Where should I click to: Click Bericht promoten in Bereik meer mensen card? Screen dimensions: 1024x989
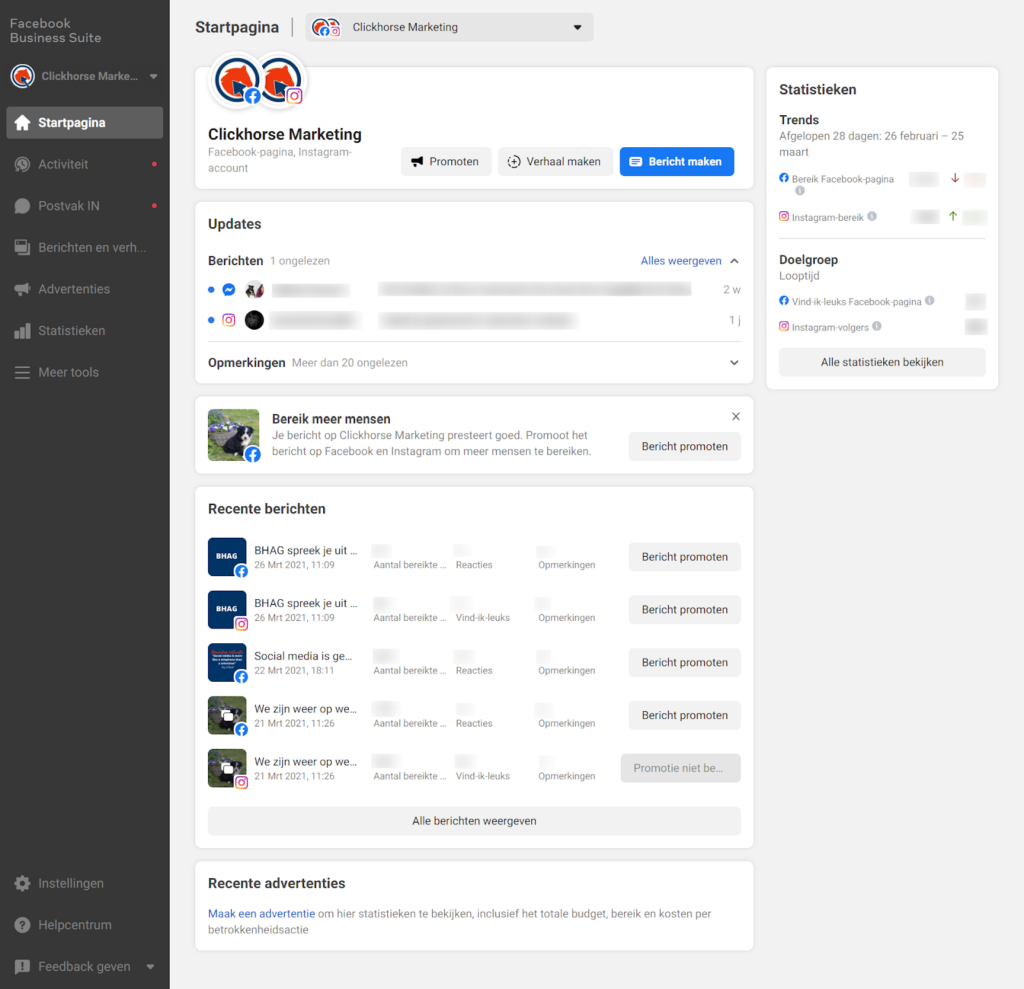point(684,447)
